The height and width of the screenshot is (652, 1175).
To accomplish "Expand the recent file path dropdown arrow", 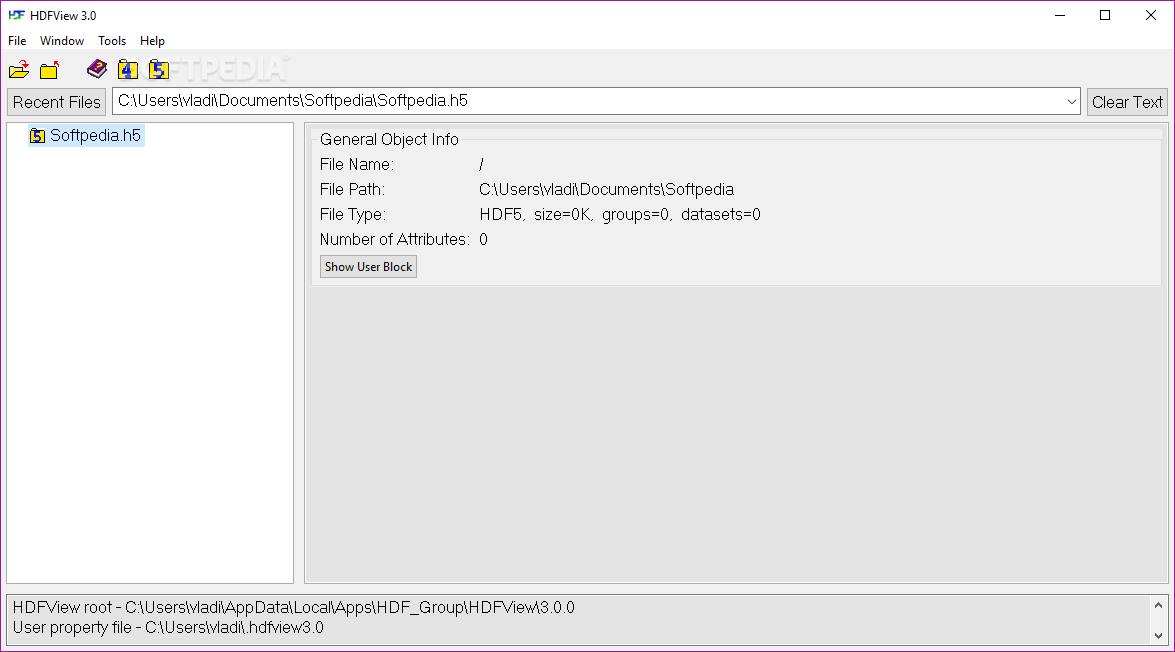I will (x=1071, y=102).
